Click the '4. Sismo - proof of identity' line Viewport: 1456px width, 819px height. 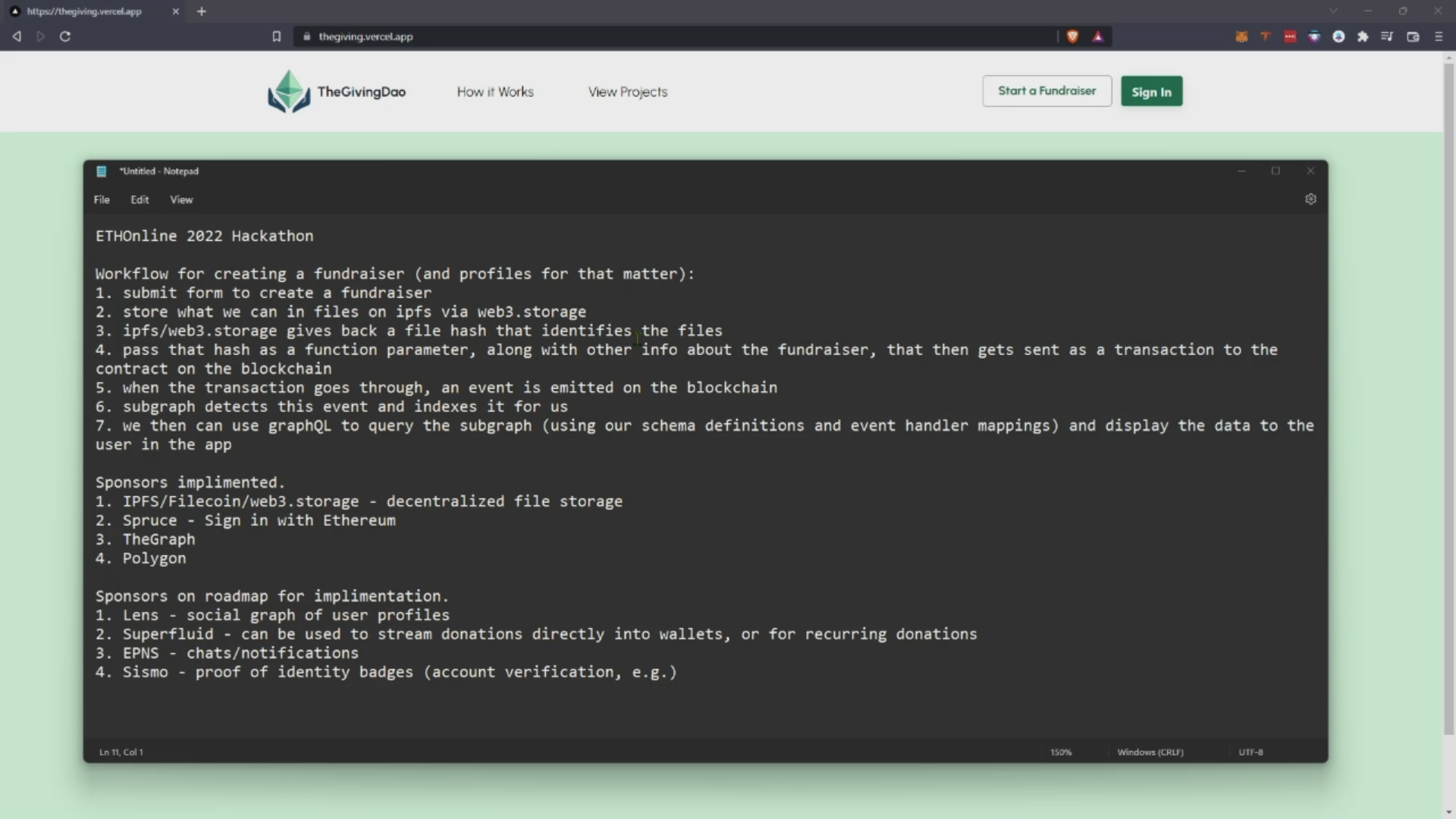point(387,672)
